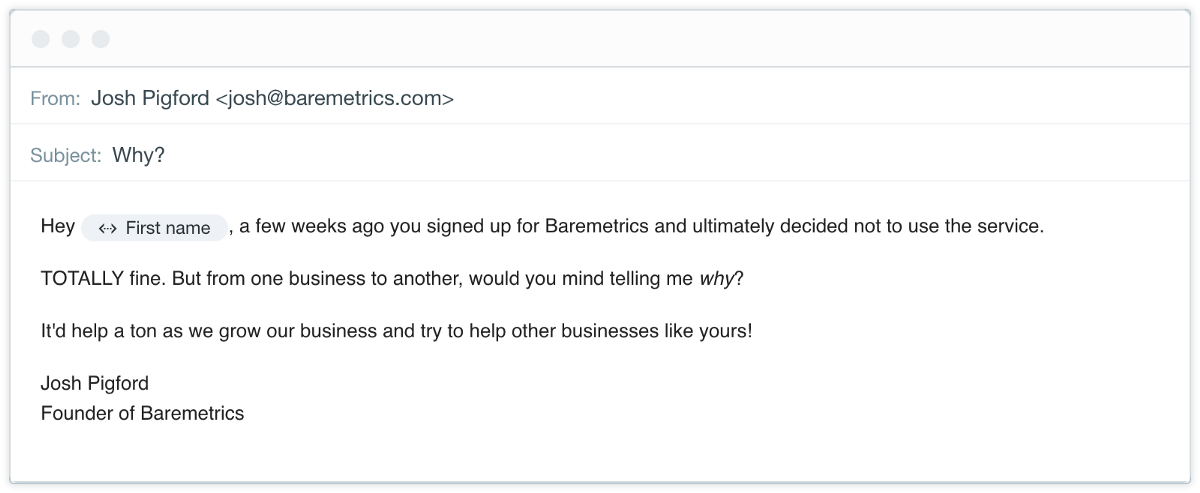
Task: Click the word "Hey" in the greeting
Action: pos(57,226)
